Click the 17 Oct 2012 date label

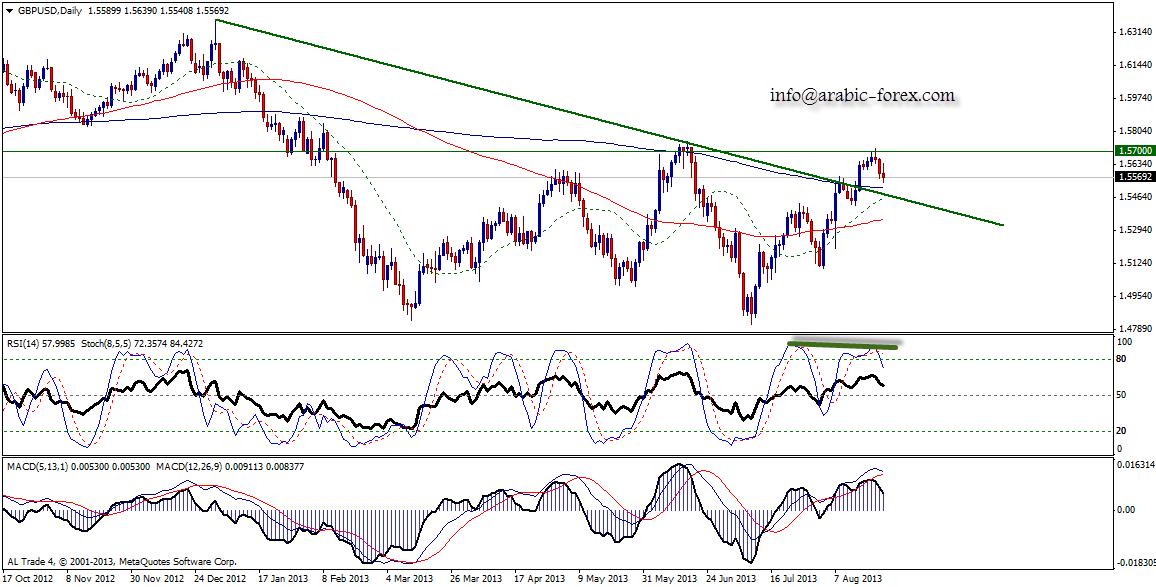tap(26, 579)
